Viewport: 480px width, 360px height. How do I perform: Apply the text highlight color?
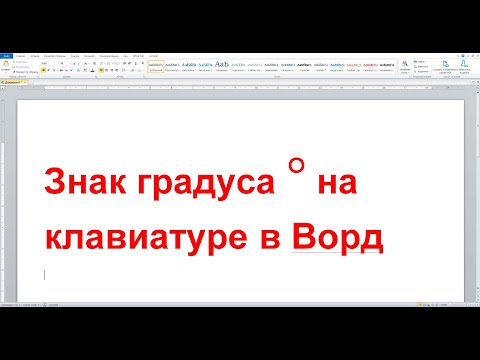pyautogui.click(x=85, y=70)
